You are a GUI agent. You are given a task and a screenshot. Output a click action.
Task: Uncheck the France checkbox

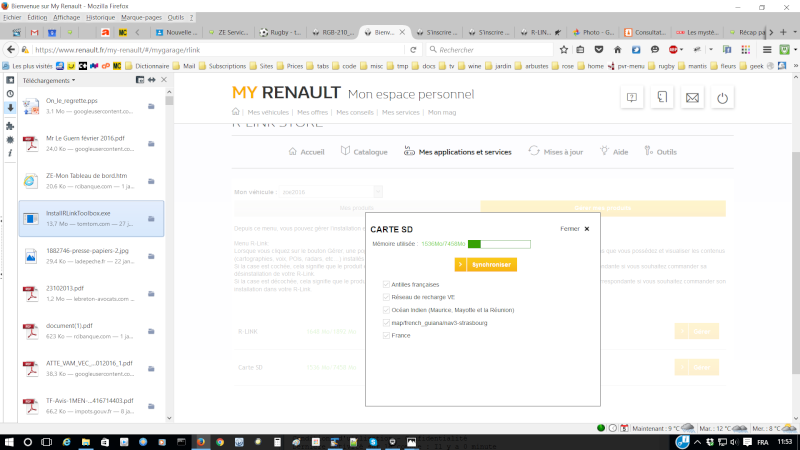(x=386, y=335)
